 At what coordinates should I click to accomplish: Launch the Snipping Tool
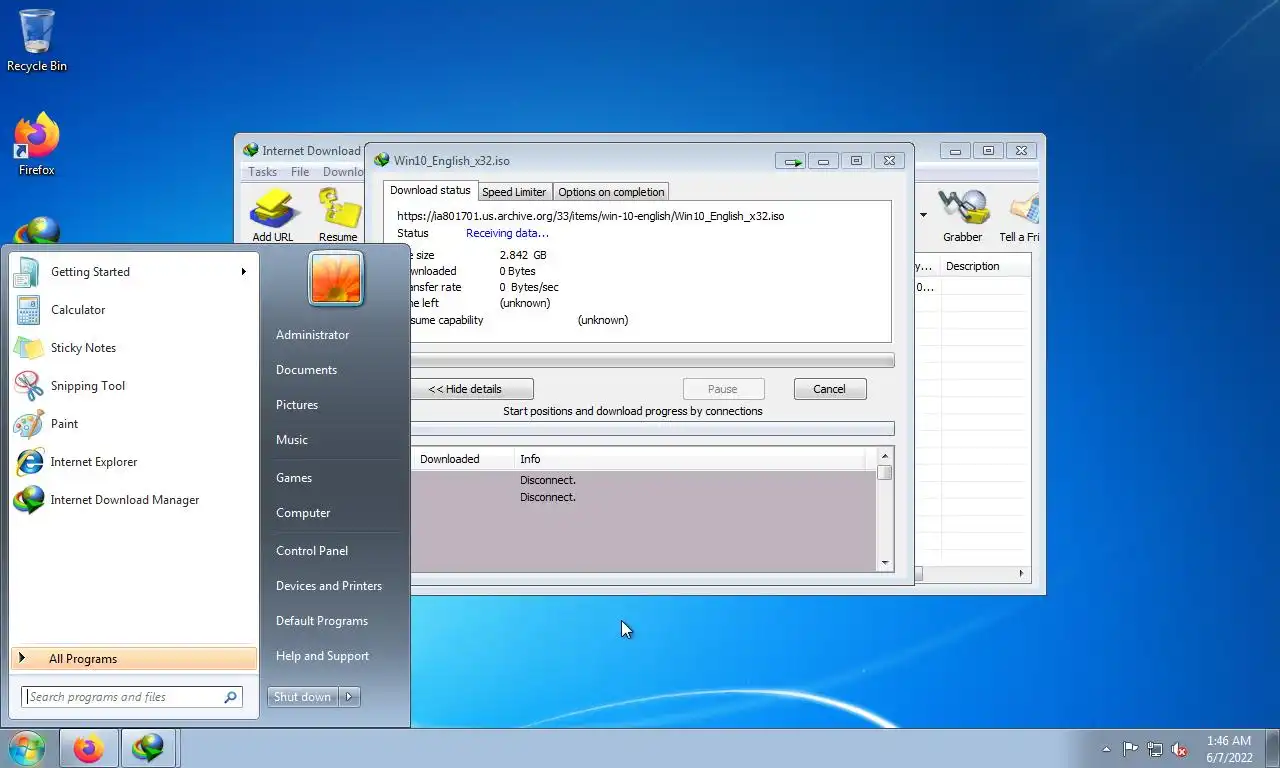[133, 386]
